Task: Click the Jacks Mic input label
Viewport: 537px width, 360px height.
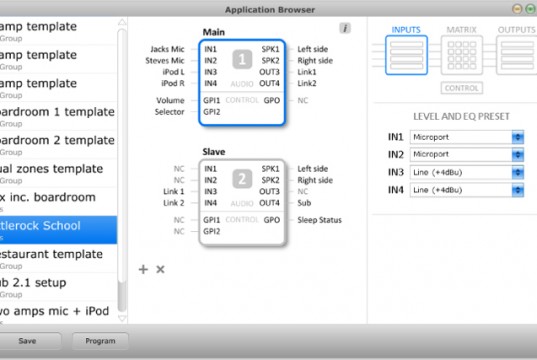Action: (167, 49)
